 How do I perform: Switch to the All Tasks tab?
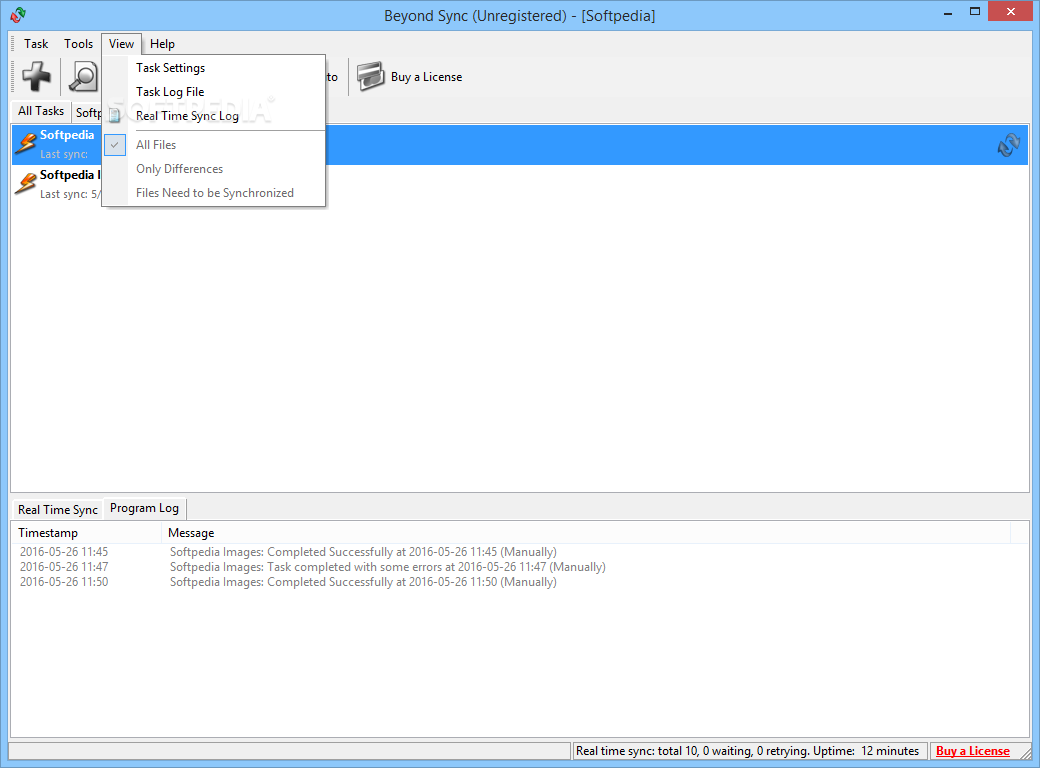(x=41, y=111)
